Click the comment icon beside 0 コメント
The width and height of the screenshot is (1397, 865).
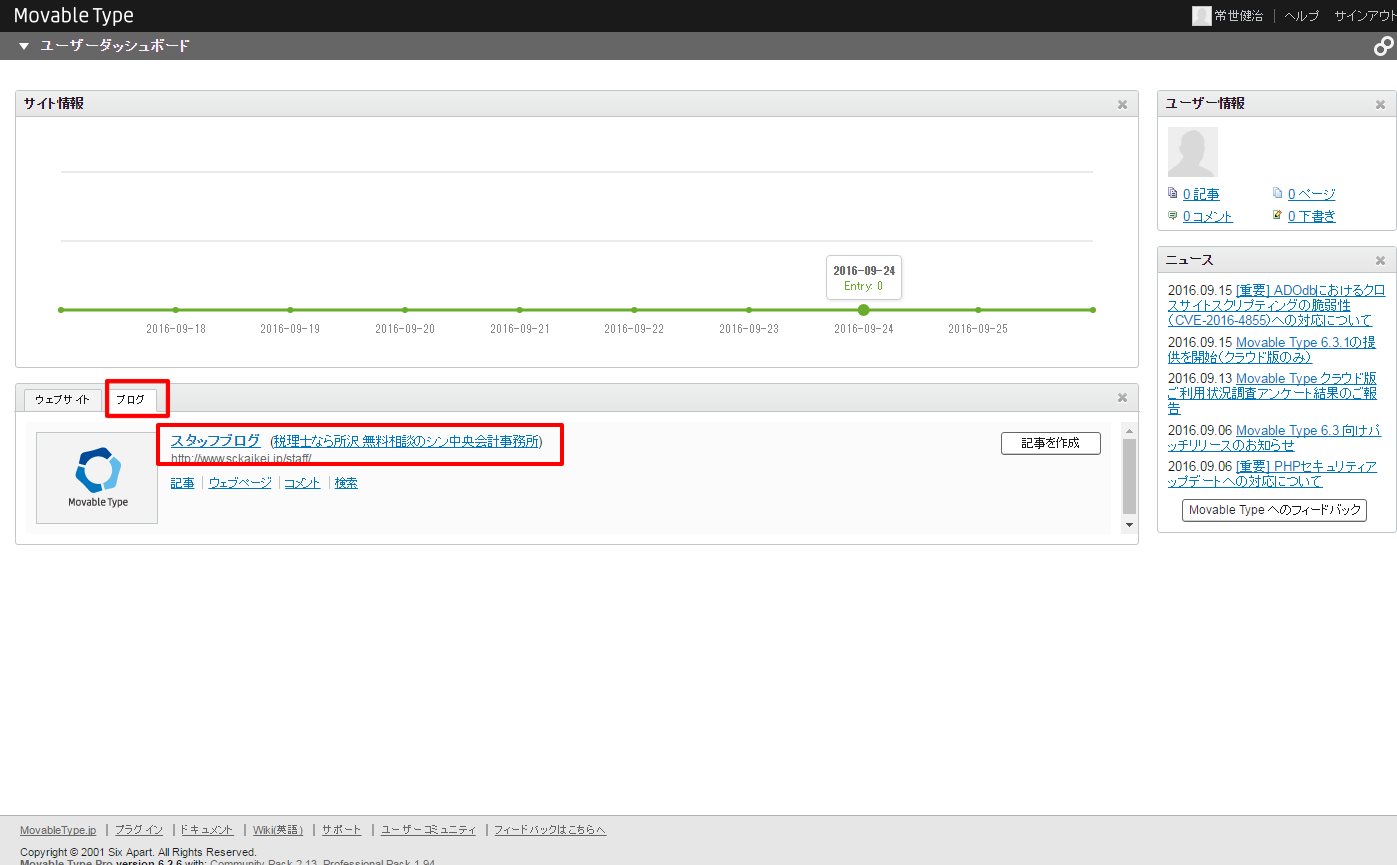1173,215
